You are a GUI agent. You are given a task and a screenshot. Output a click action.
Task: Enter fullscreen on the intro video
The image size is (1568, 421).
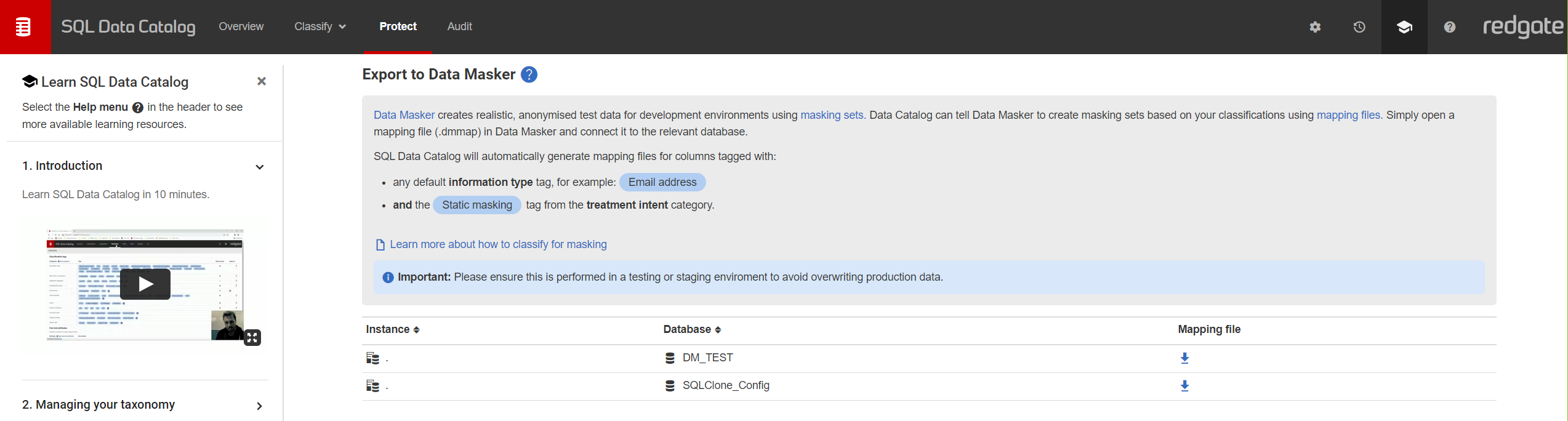point(252,338)
